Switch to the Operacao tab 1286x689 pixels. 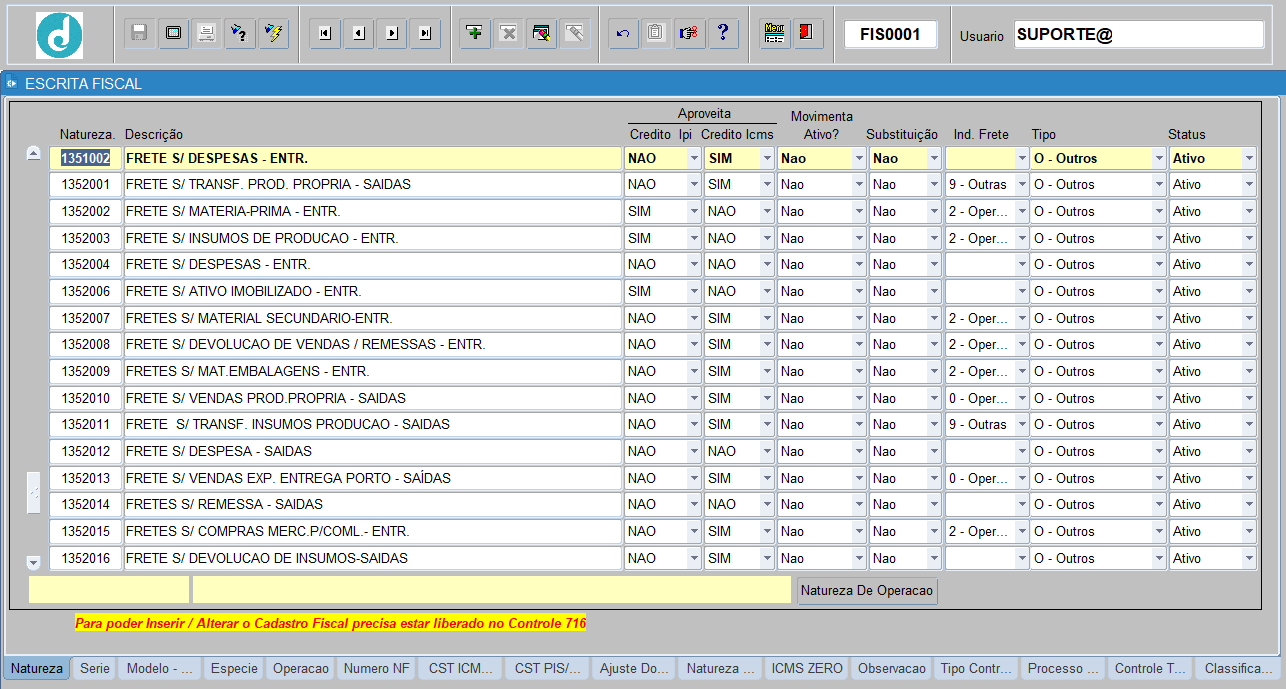[x=300, y=669]
